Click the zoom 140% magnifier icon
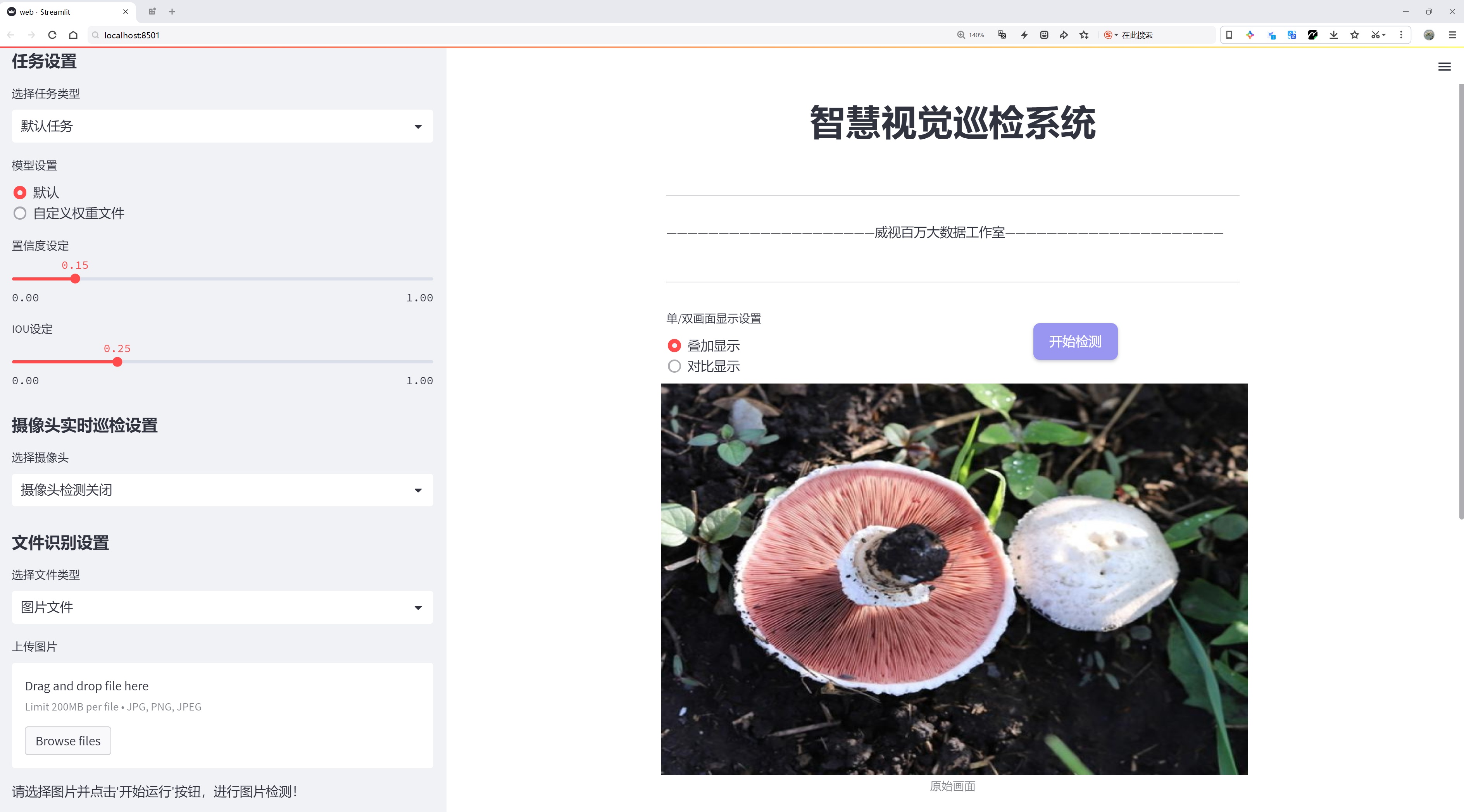Viewport: 1464px width, 812px height. 961,35
